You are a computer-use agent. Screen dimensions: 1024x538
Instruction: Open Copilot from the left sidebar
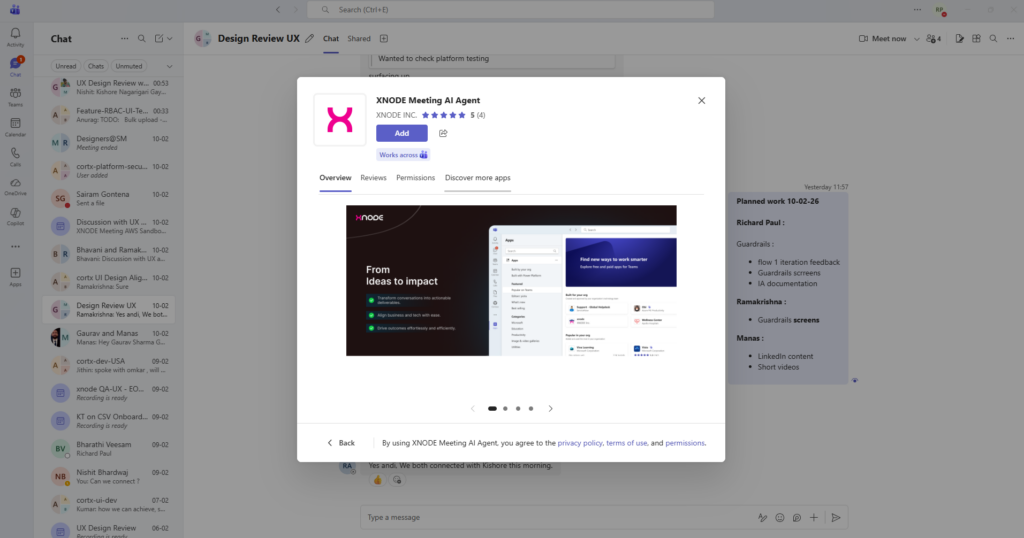(x=15, y=215)
